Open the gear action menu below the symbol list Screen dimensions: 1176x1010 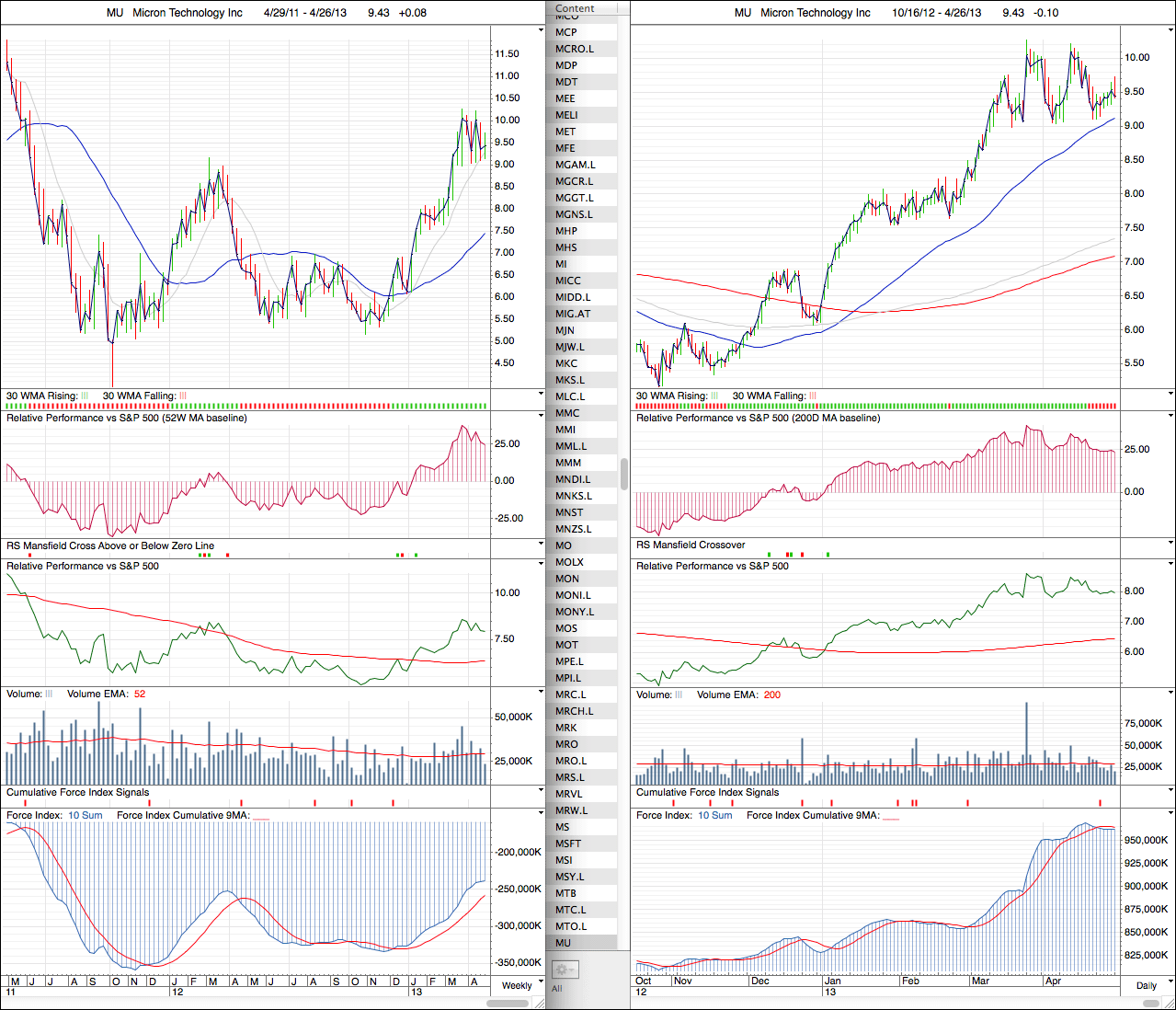pos(565,970)
